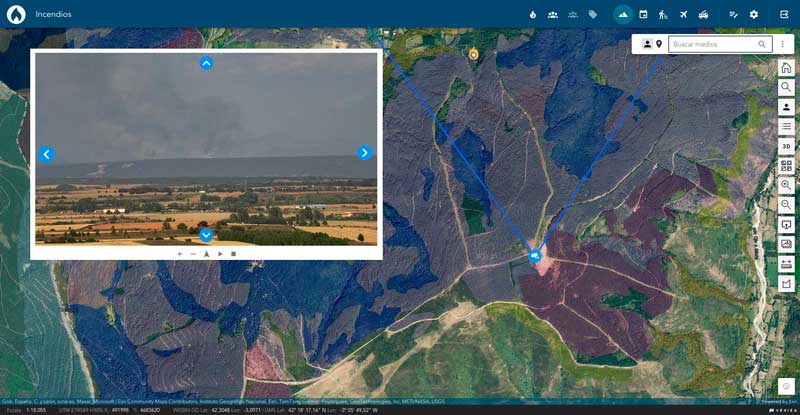This screenshot has height=415, width=800.
Task: Open the airplane aerial resources icon
Action: (x=684, y=14)
